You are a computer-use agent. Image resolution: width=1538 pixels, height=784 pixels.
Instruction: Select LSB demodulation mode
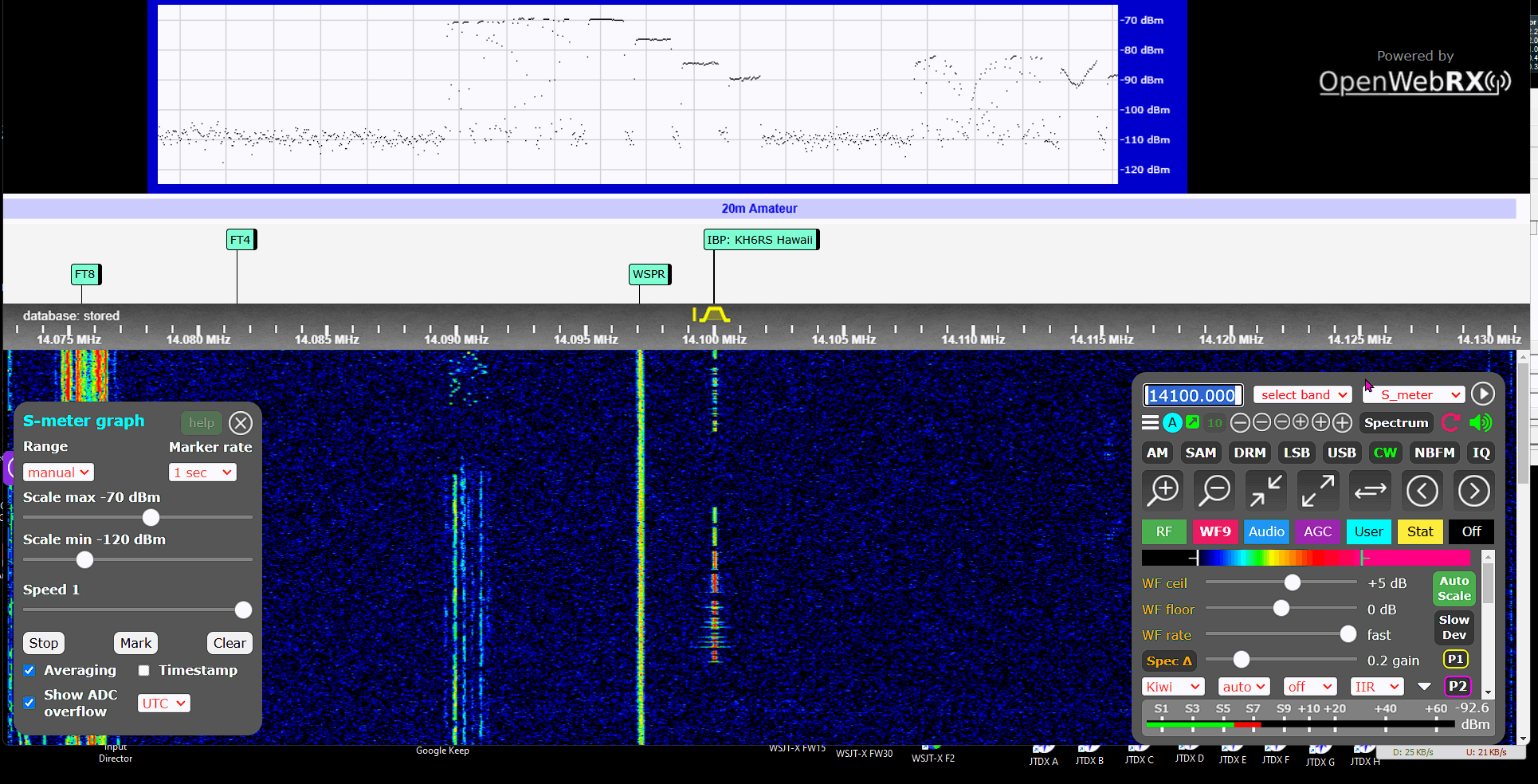[x=1297, y=453]
